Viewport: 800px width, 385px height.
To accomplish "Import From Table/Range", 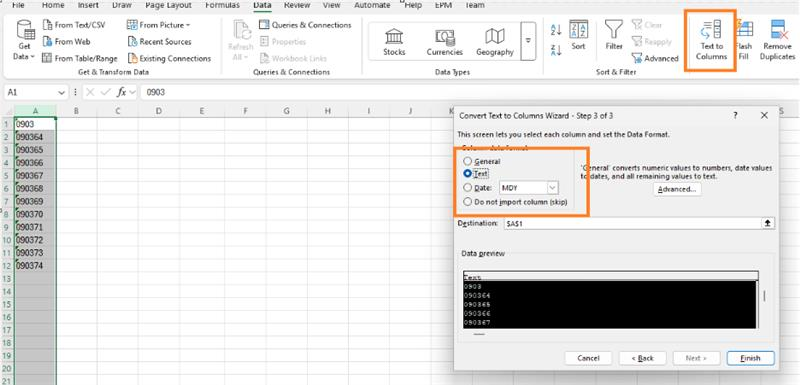I will click(80, 59).
